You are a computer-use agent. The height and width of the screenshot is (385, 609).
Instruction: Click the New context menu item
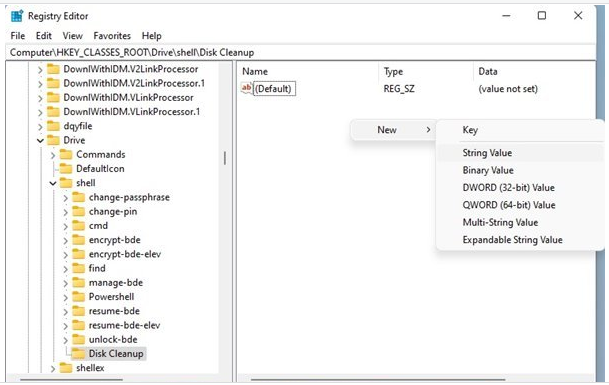pos(393,130)
